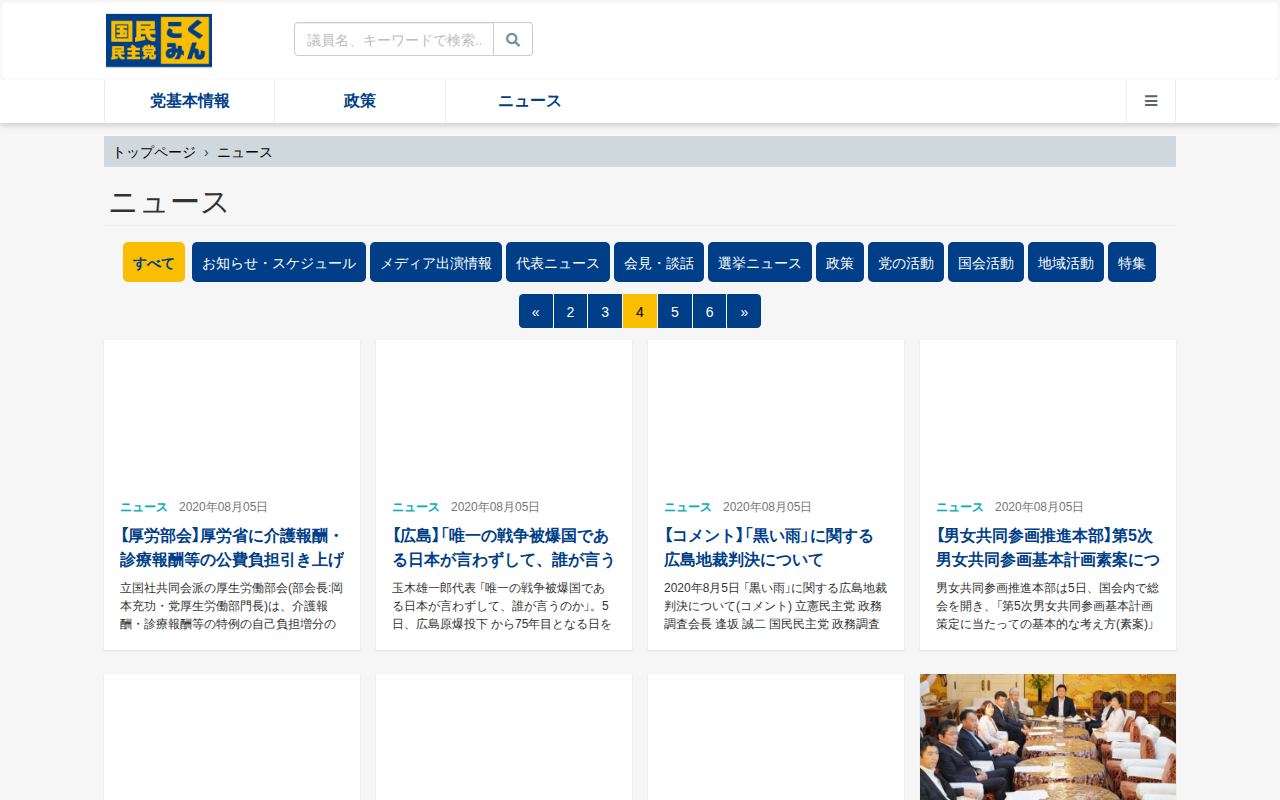Viewport: 1280px width, 800px height.
Task: Go to next pages with » button
Action: [744, 311]
